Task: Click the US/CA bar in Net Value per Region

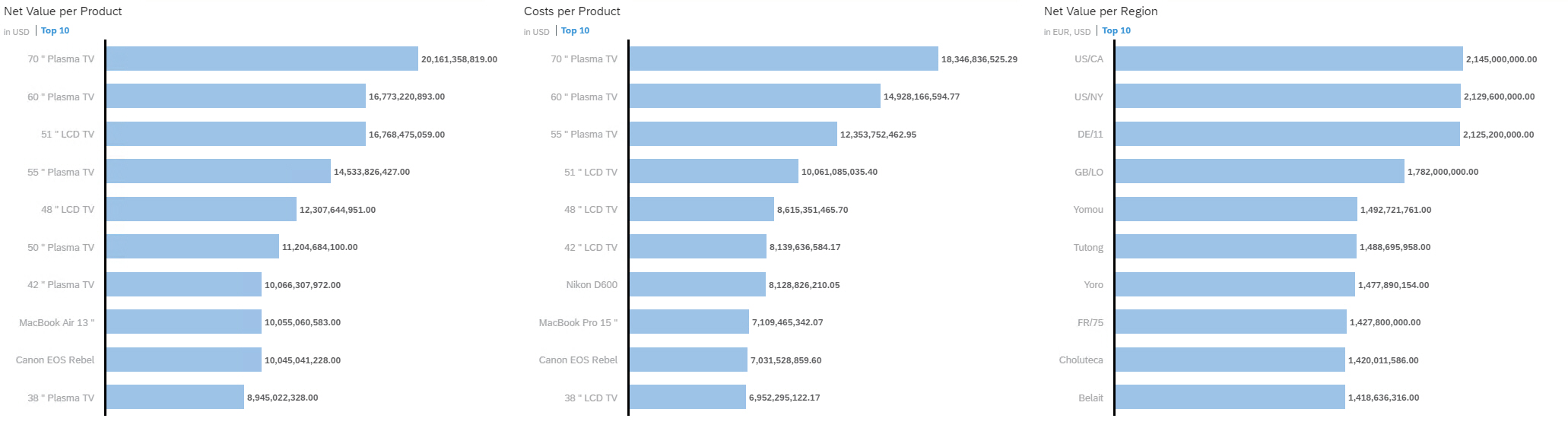Action: pos(1288,59)
